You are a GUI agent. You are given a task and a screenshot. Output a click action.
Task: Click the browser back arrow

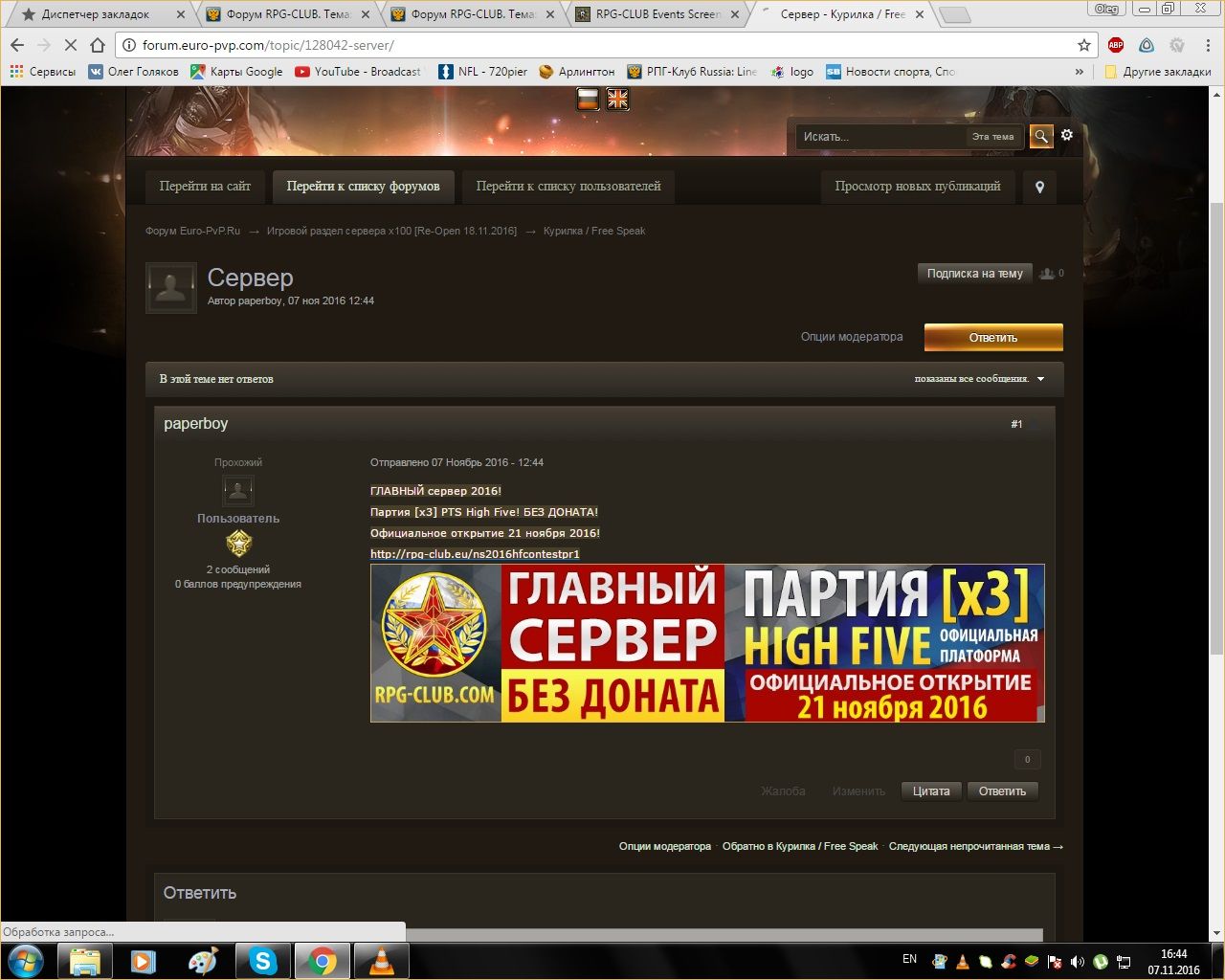click(x=17, y=45)
